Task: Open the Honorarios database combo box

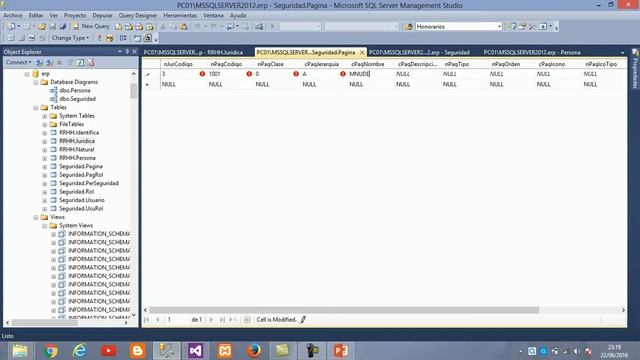Action: (458, 27)
